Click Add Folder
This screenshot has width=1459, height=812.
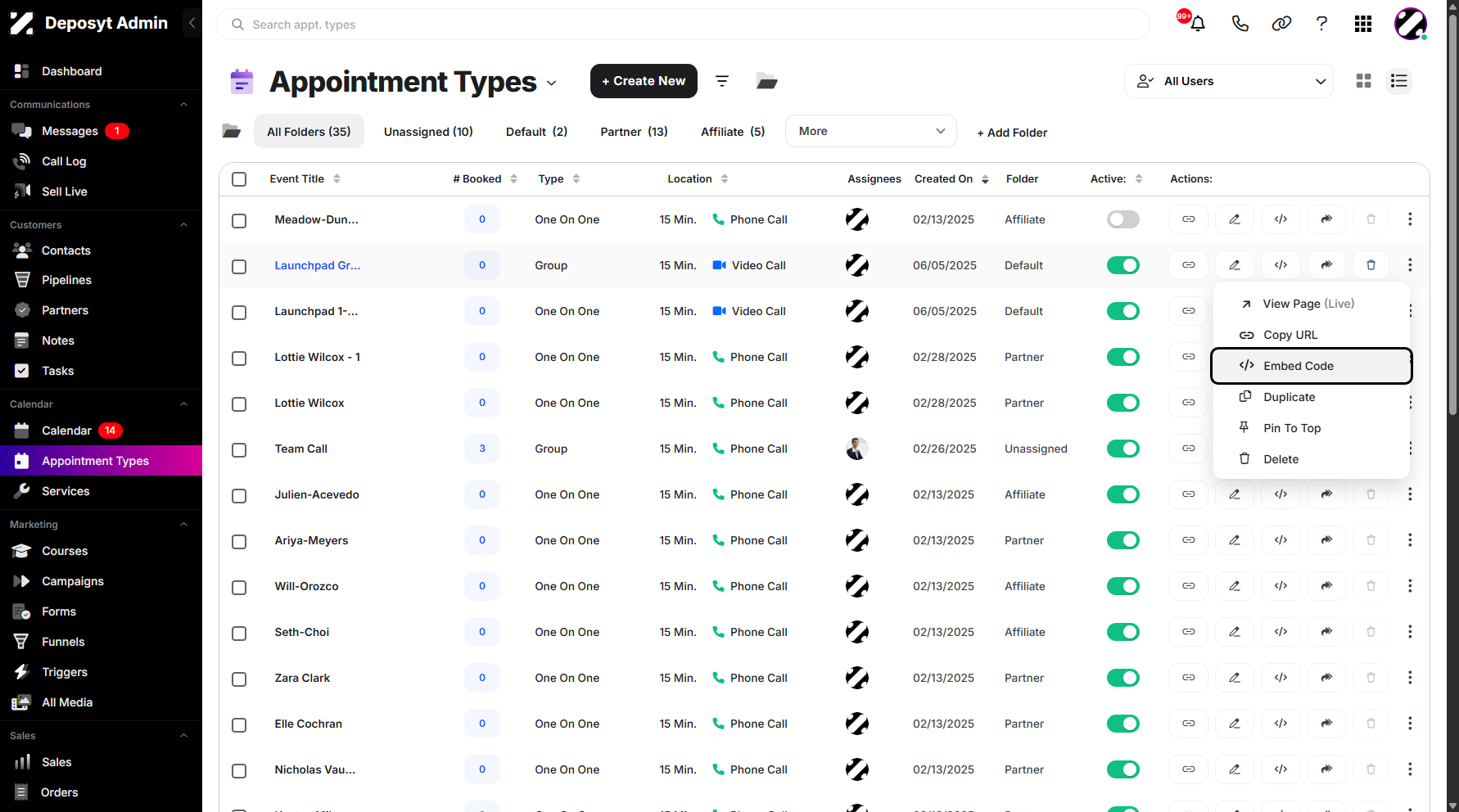click(x=1012, y=133)
